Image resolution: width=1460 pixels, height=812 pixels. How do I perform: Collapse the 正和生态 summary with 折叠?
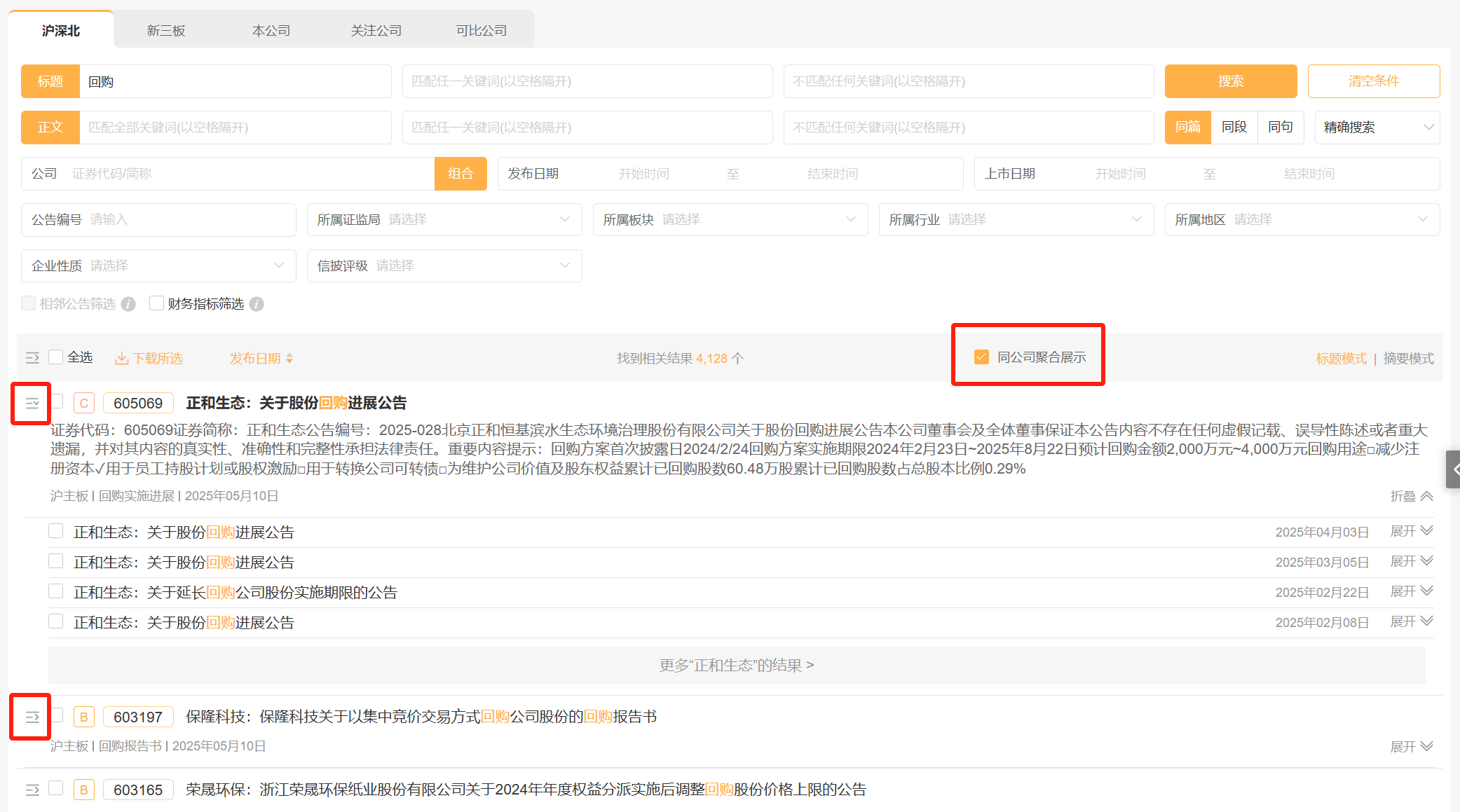1412,496
